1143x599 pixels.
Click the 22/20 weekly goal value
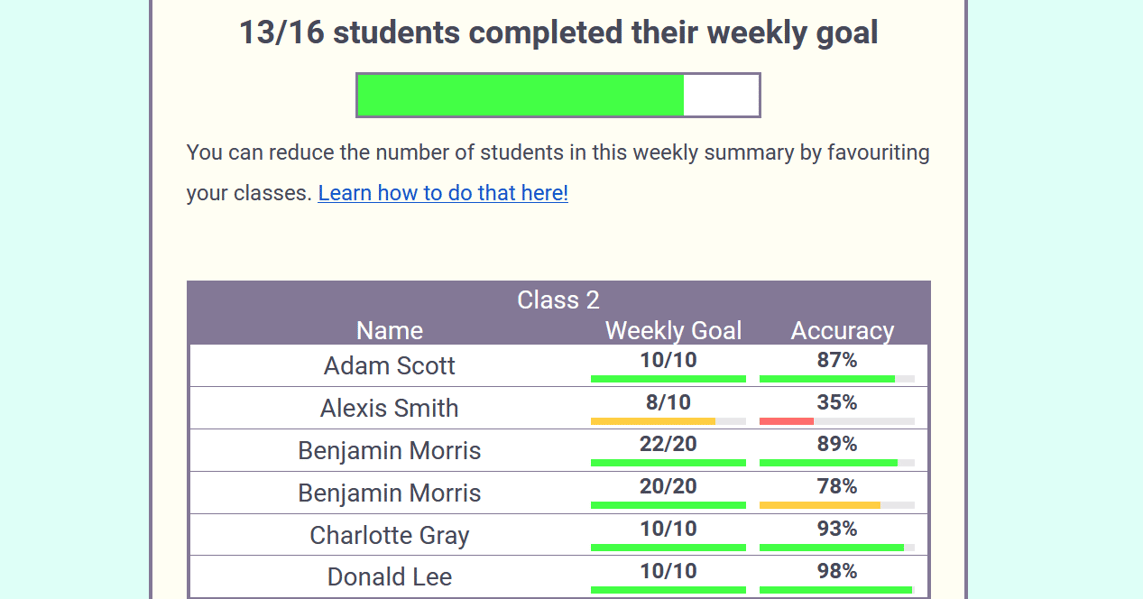point(668,445)
